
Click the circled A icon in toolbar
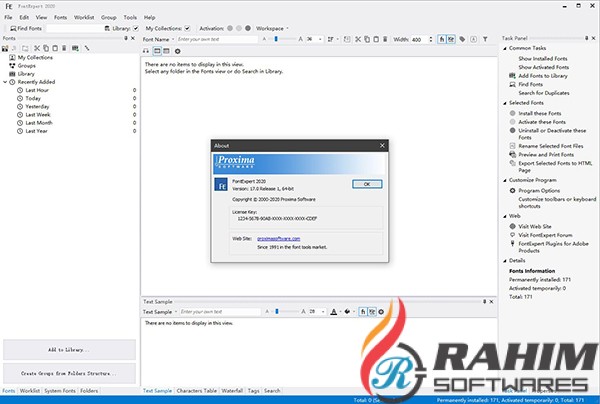pyautogui.click(x=474, y=39)
